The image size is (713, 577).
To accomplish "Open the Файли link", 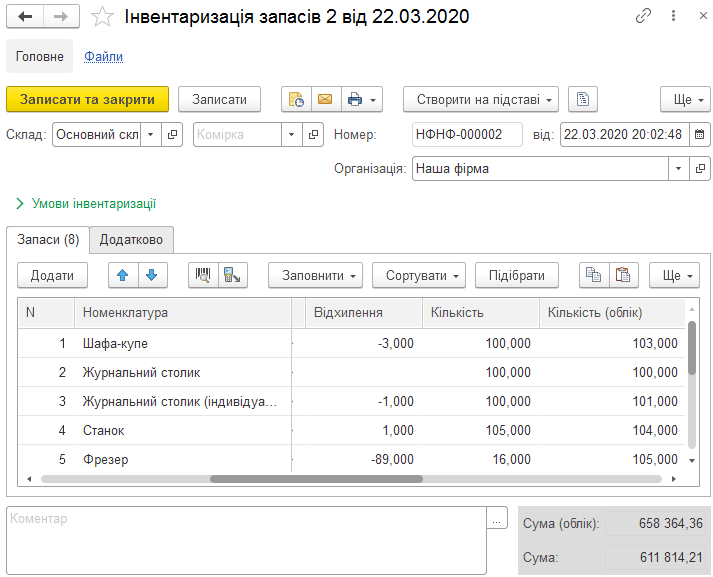I will click(103, 56).
